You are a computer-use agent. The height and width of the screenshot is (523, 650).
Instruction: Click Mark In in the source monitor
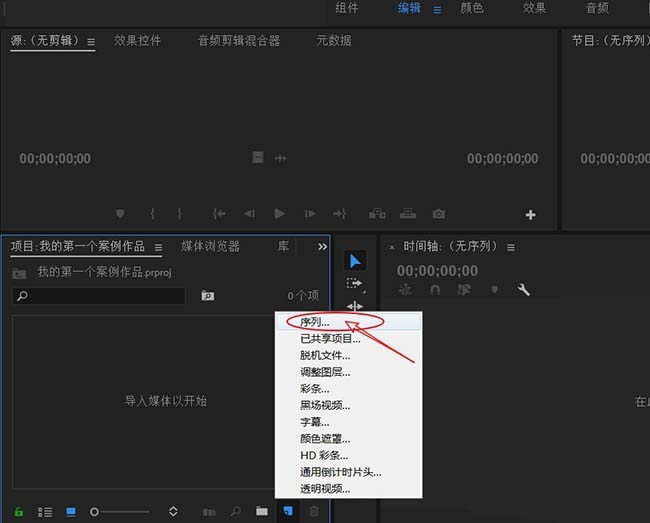(152, 214)
